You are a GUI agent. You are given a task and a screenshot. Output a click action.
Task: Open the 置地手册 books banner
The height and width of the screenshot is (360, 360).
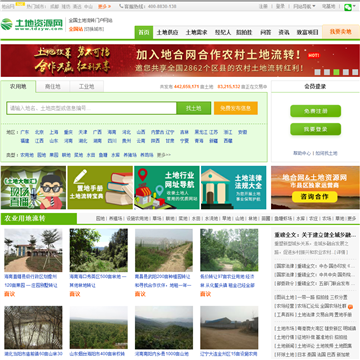(100, 188)
